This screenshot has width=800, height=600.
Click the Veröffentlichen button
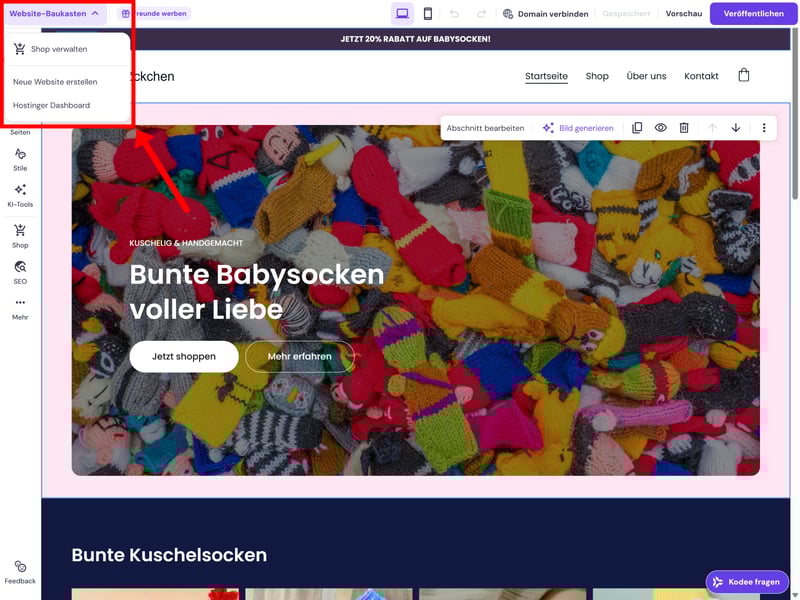(753, 14)
